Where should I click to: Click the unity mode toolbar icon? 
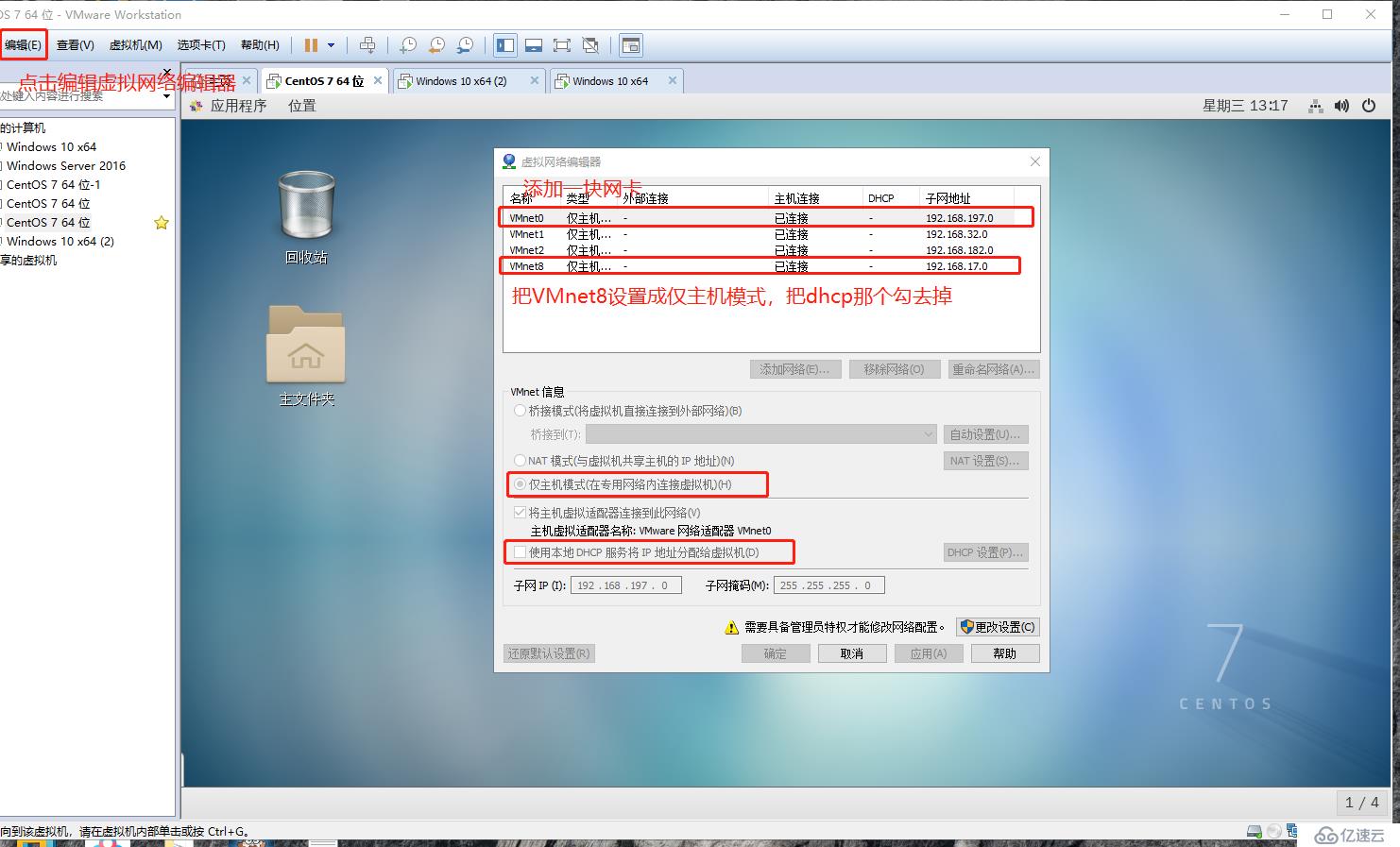click(590, 44)
